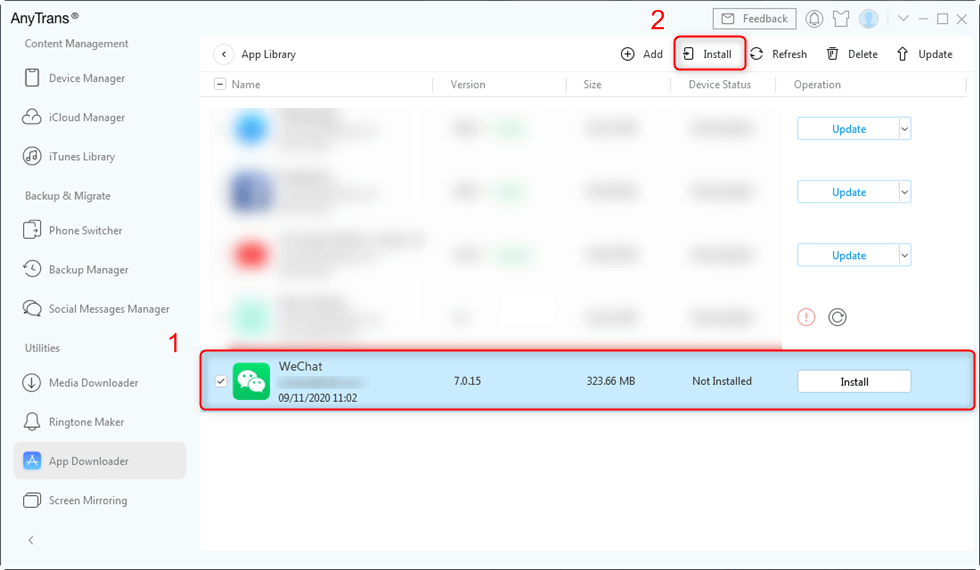Toggle select-all checkbox beside Name
980x570 pixels.
pos(220,84)
